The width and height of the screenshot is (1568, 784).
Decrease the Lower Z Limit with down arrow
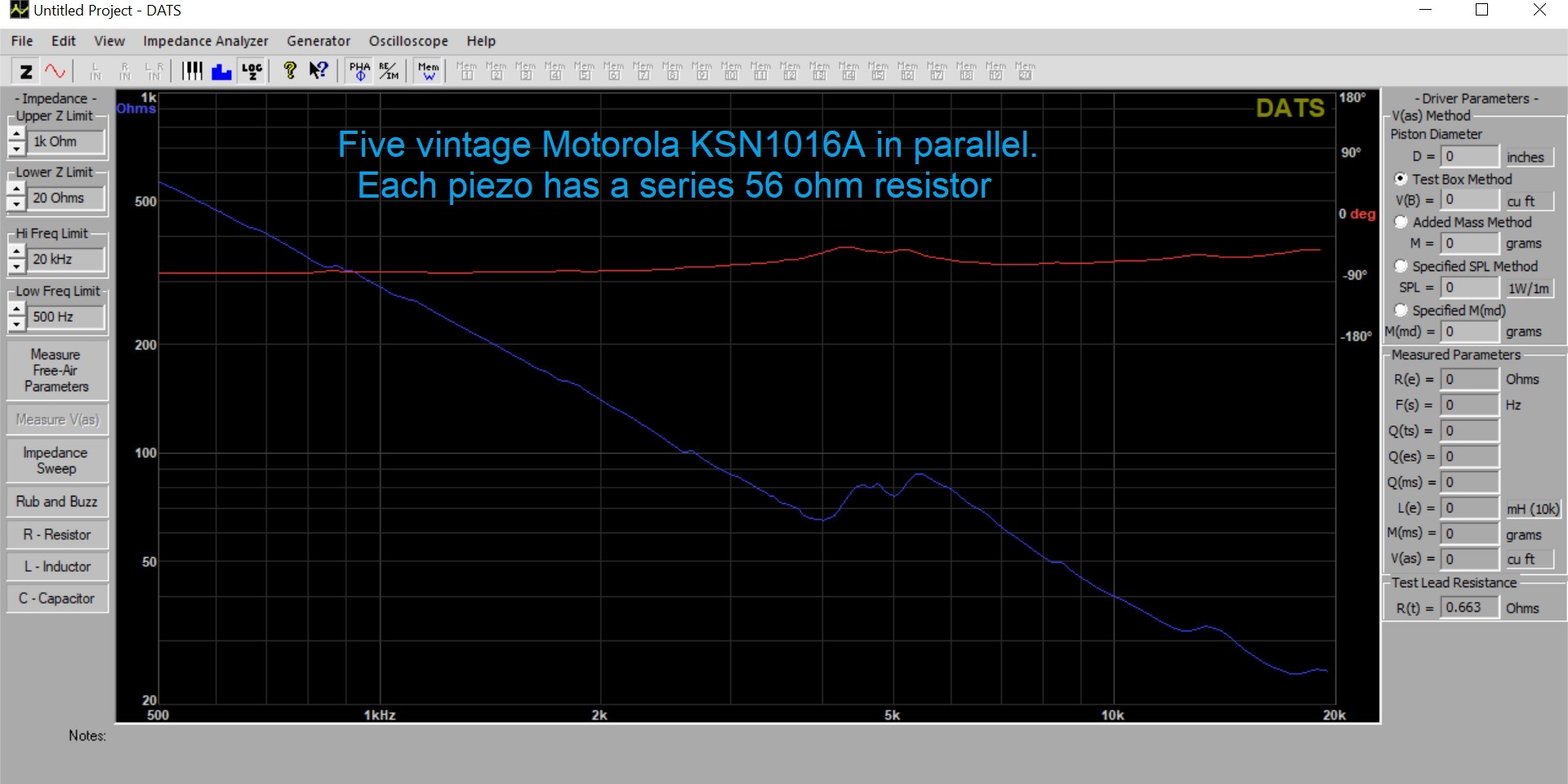[x=16, y=205]
